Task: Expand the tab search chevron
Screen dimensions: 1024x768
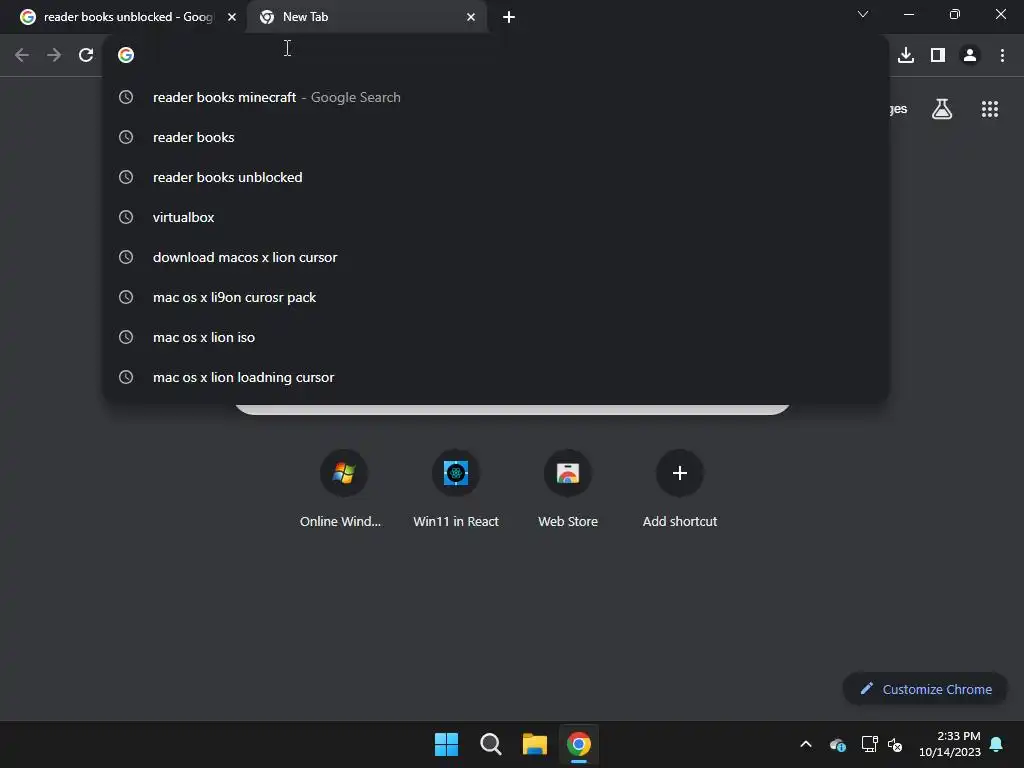Action: tap(863, 14)
